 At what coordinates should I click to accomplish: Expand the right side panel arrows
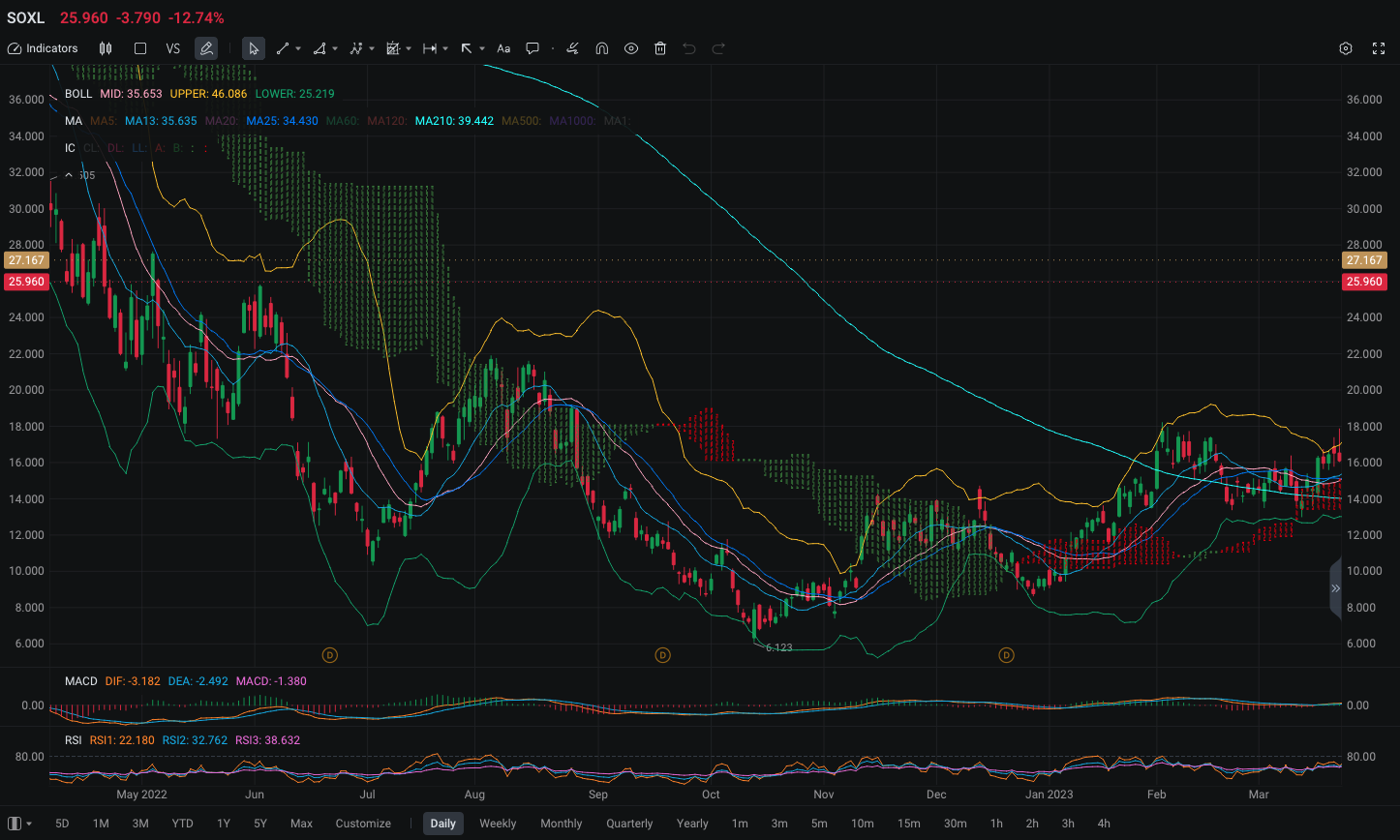(x=1336, y=588)
